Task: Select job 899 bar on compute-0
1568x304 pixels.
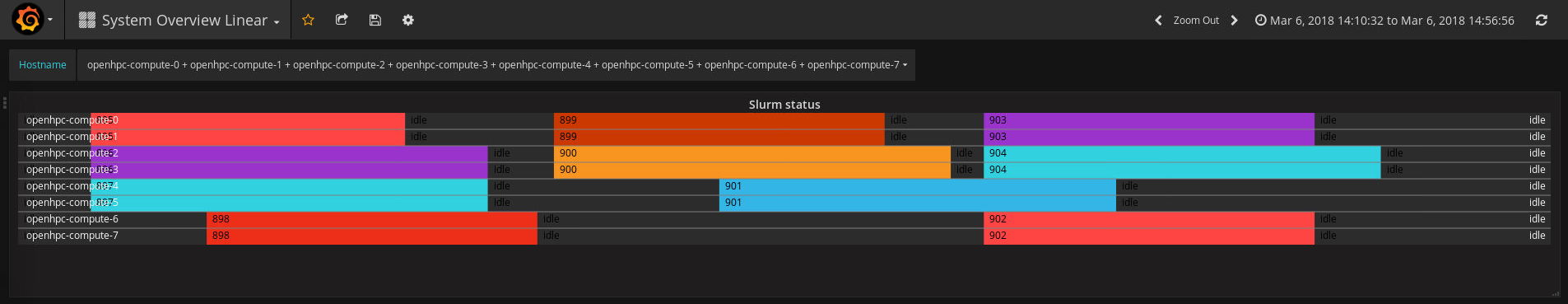Action: coord(719,120)
